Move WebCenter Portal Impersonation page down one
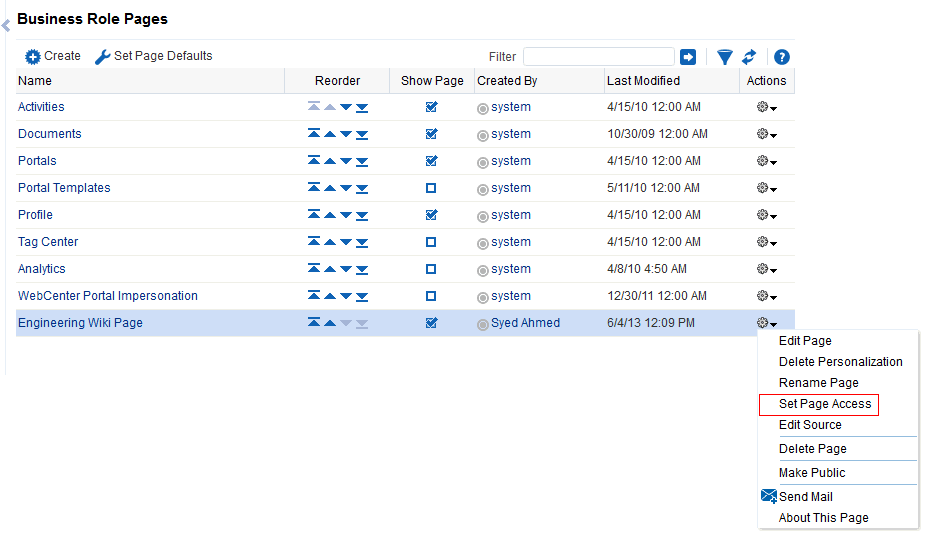 (x=346, y=296)
